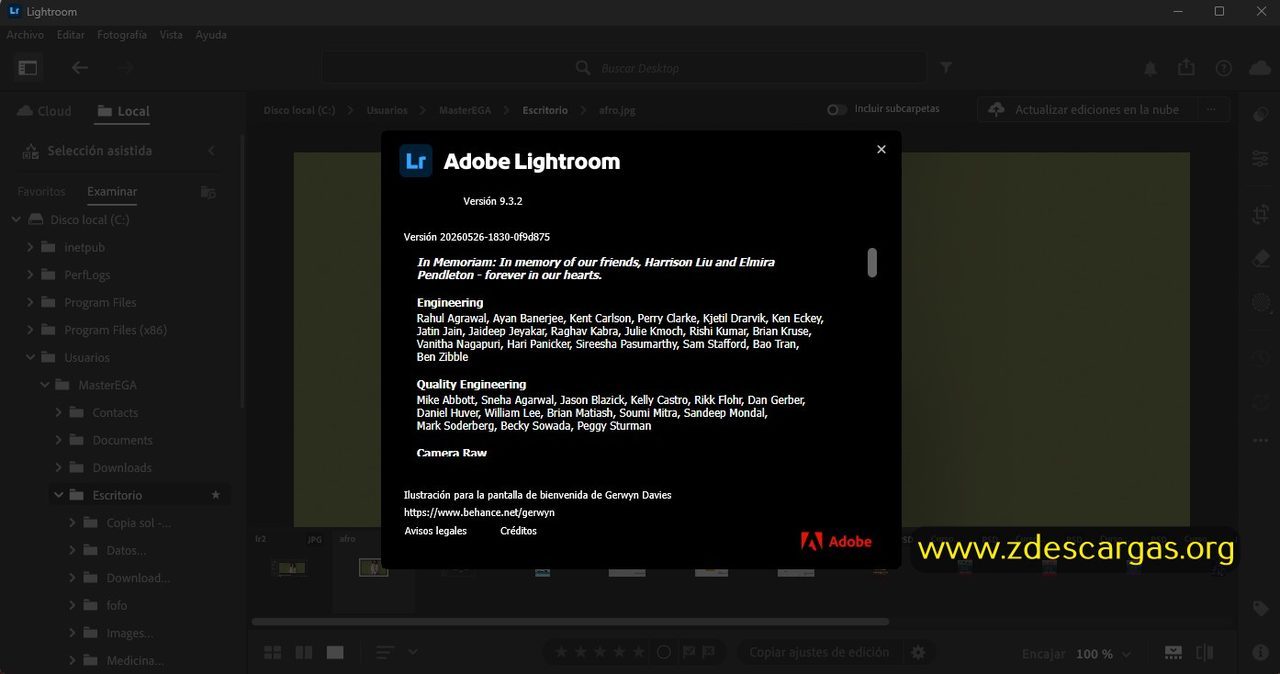
Task: Select the Healing eraser tool
Action: click(1260, 259)
